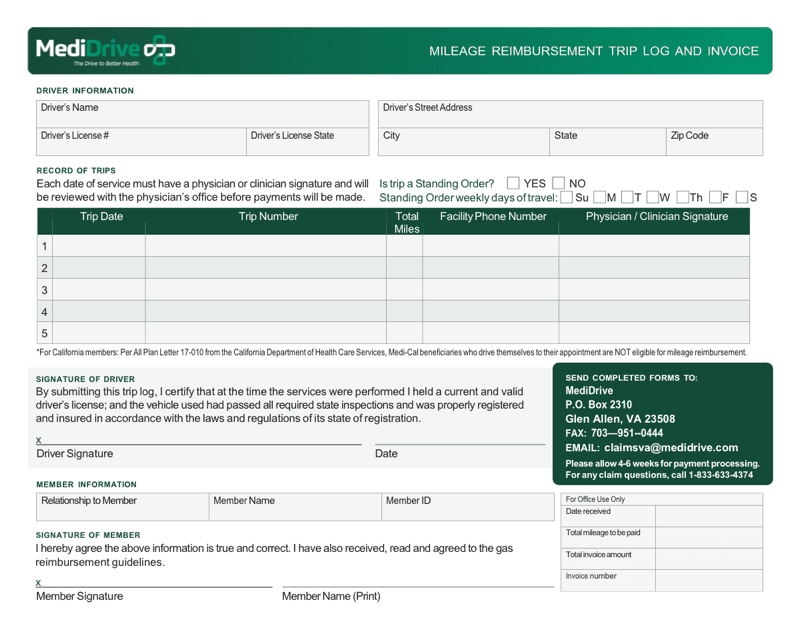
Task: Check the F weekday travel box
Action: click(x=714, y=198)
